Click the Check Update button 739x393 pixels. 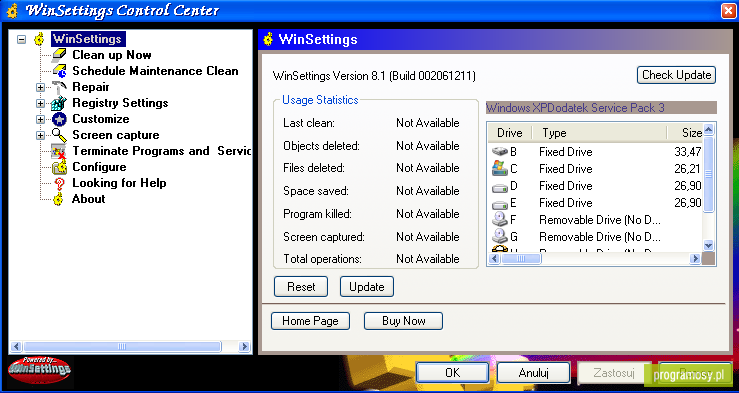pyautogui.click(x=676, y=75)
